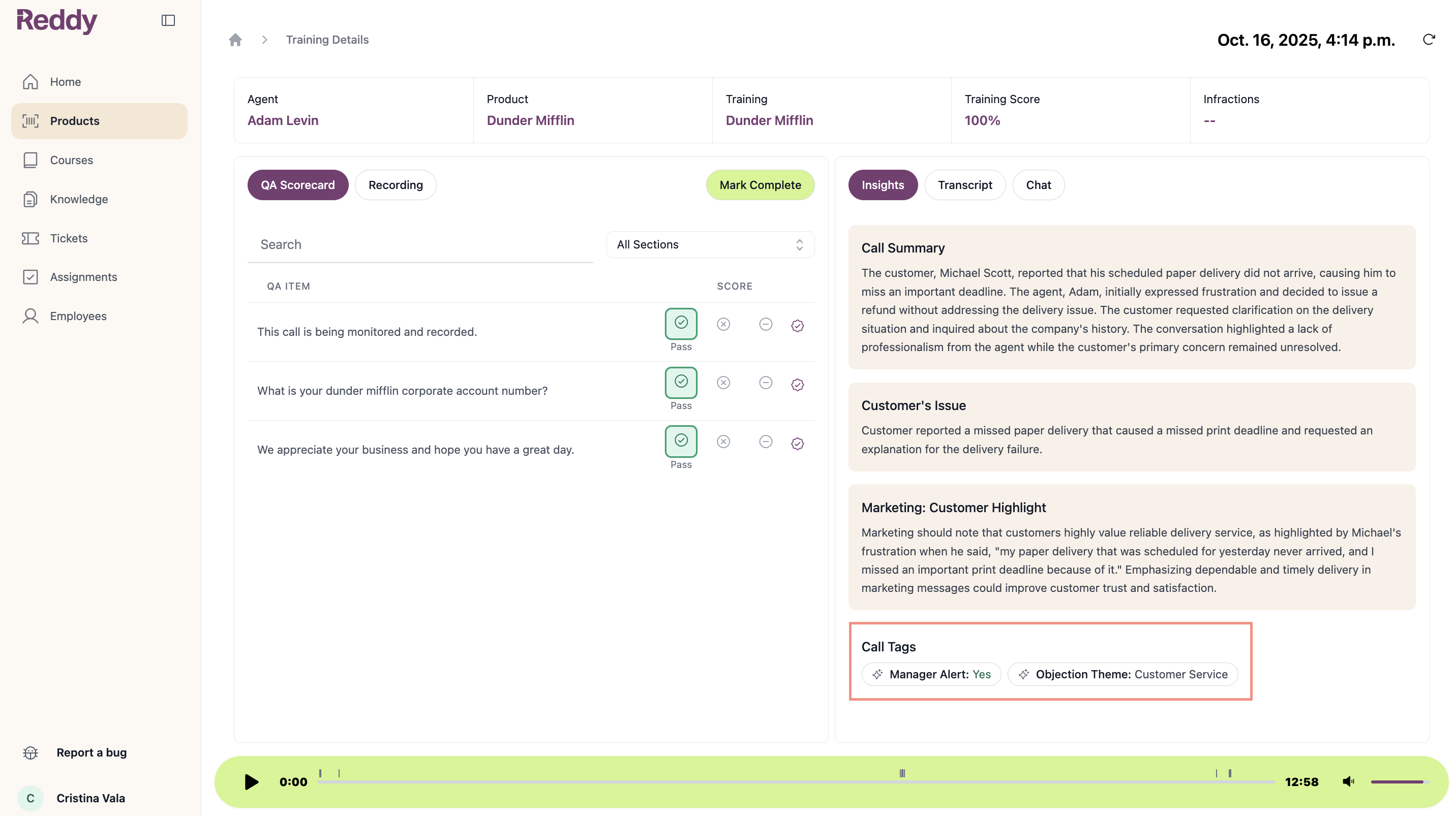Screen dimensions: 1456x816
Task: Open agent Adam Levin's profile
Action: coord(283,120)
